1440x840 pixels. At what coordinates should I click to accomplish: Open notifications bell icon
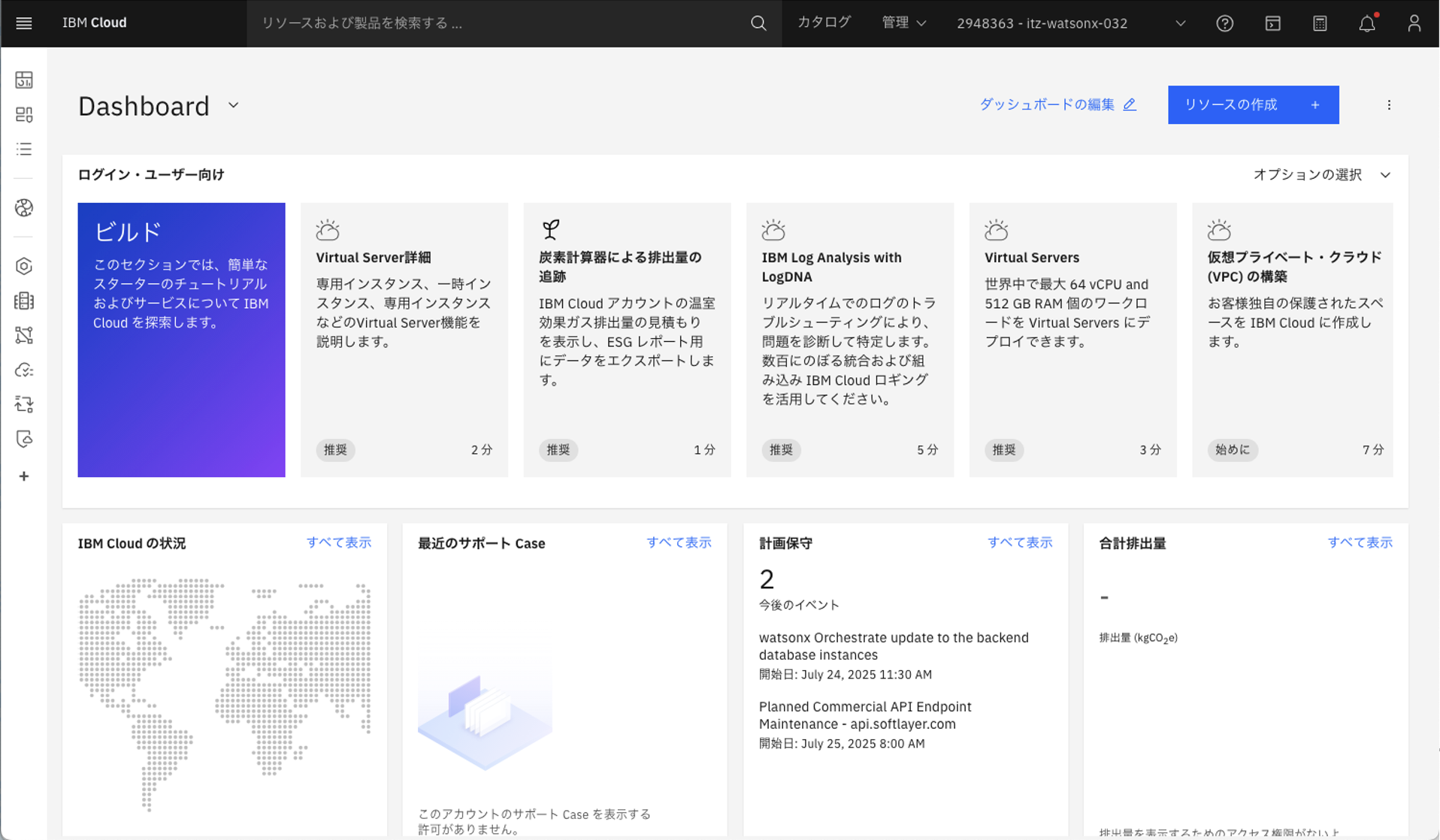tap(1367, 23)
